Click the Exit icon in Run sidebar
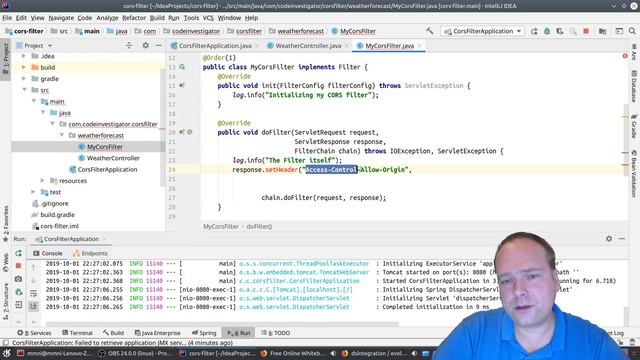The image size is (640, 360). pyautogui.click(x=18, y=305)
